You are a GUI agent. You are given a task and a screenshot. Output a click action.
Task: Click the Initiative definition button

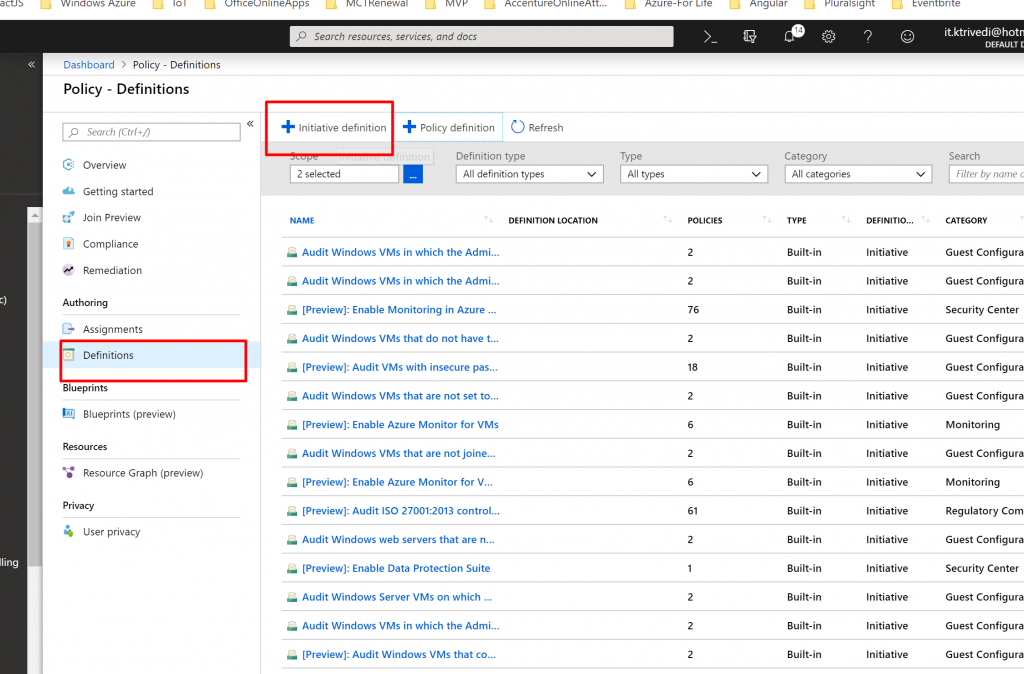[x=334, y=128]
